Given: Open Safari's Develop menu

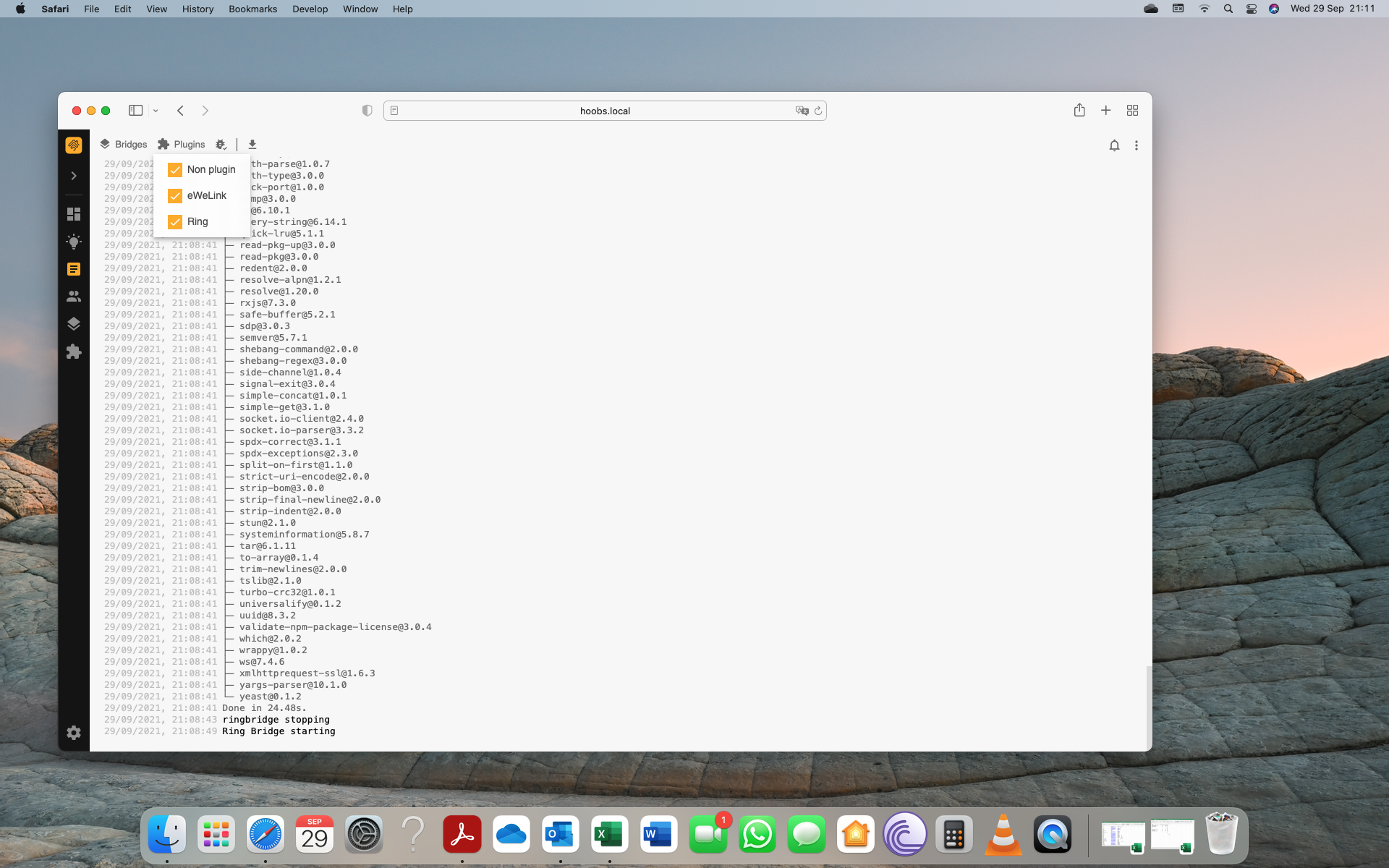Looking at the screenshot, I should click(310, 9).
